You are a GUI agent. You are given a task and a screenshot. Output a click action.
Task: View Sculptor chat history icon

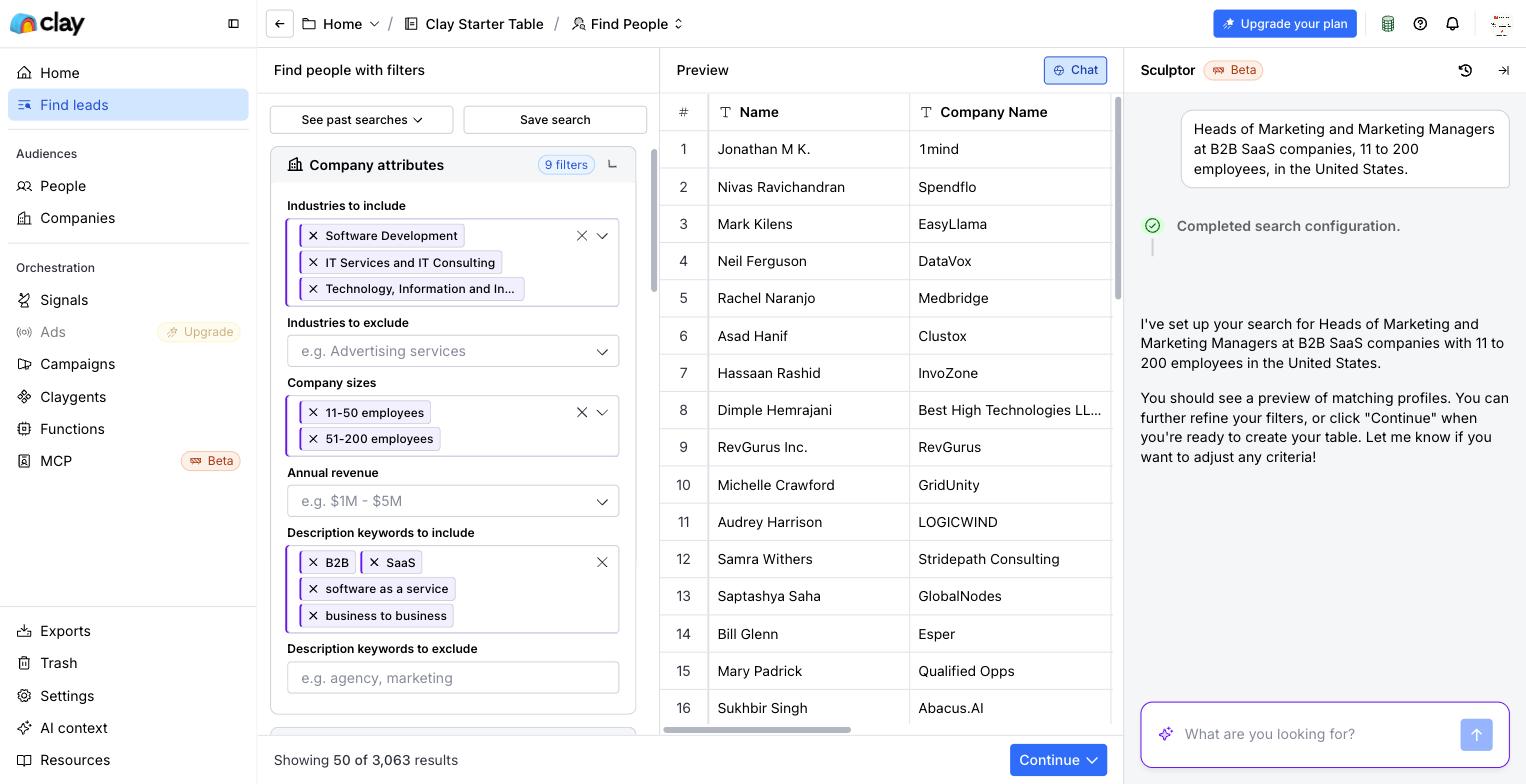[x=1465, y=70]
